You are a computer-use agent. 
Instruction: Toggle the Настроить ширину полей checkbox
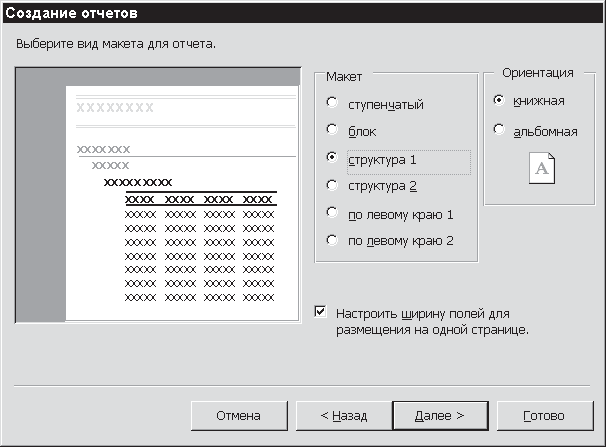(x=320, y=311)
